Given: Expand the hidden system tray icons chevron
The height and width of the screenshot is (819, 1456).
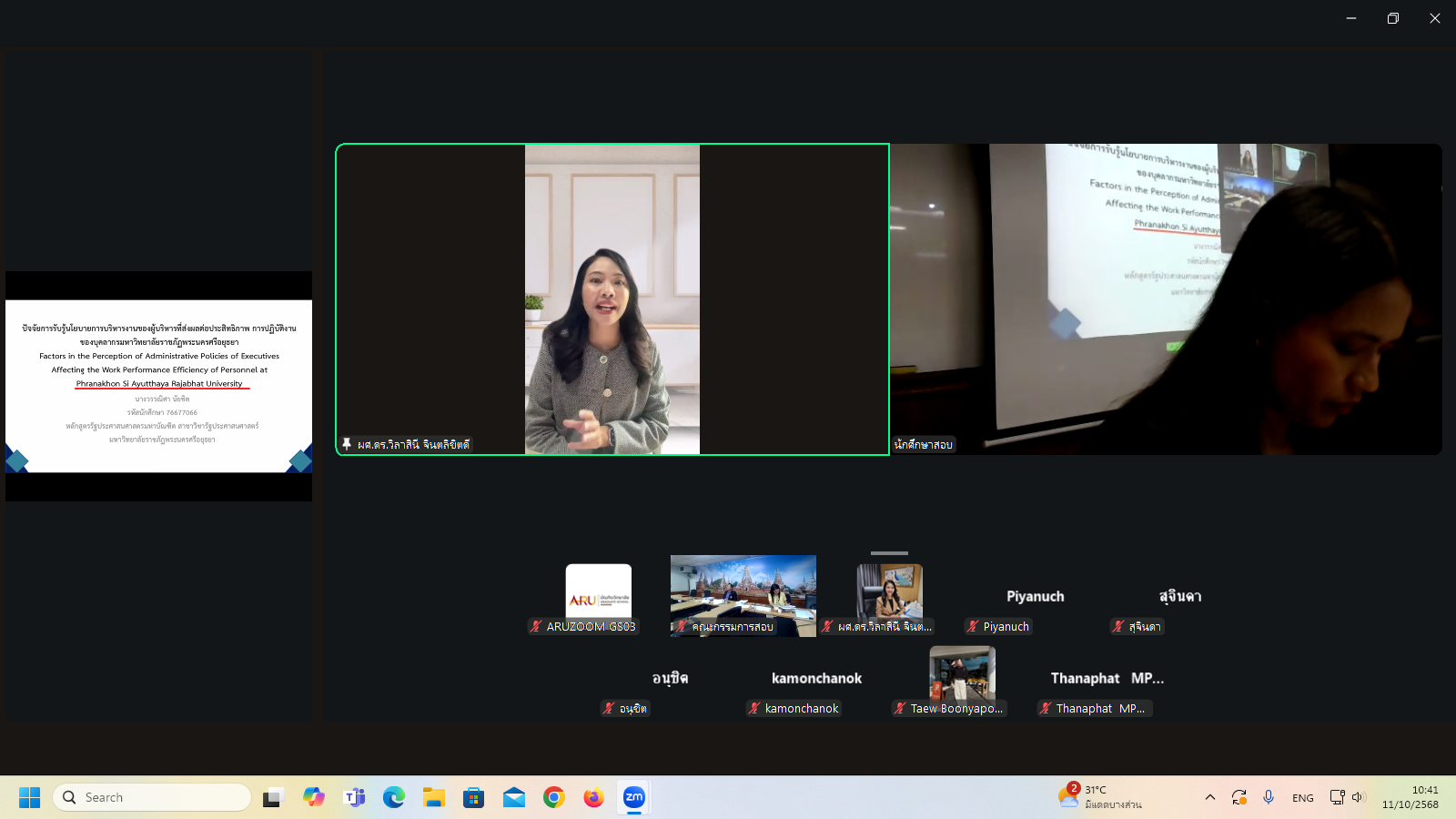Looking at the screenshot, I should [x=1210, y=797].
